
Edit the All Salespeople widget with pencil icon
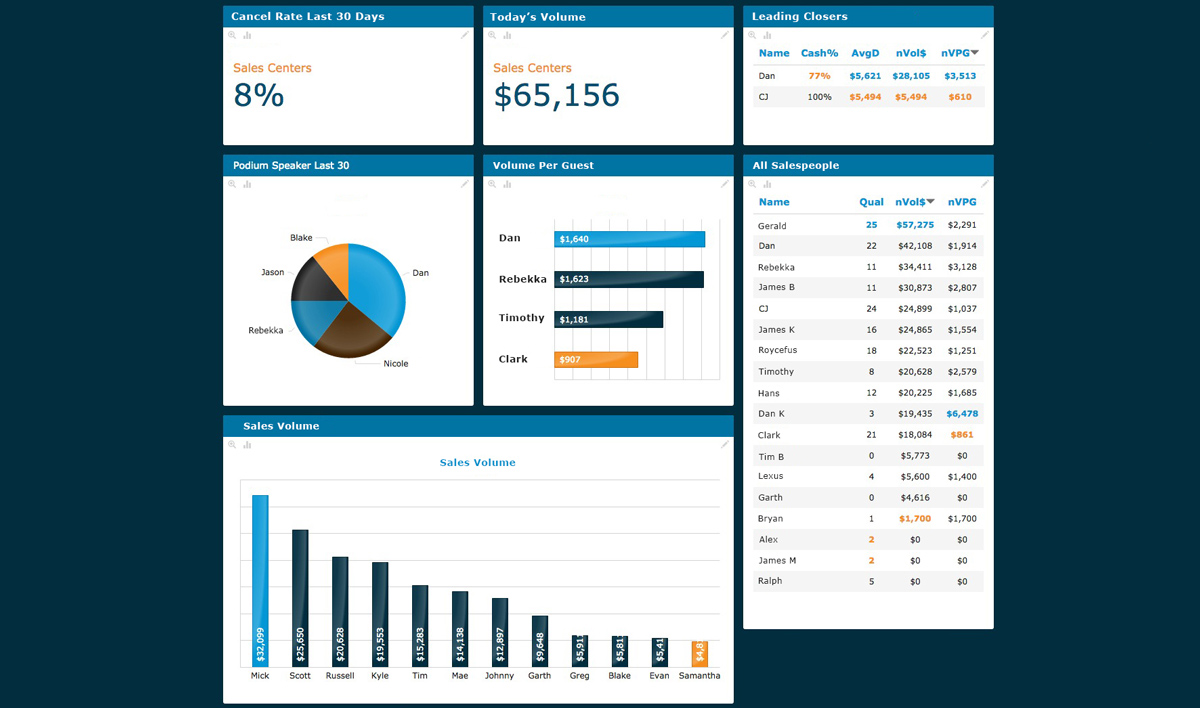coord(985,184)
